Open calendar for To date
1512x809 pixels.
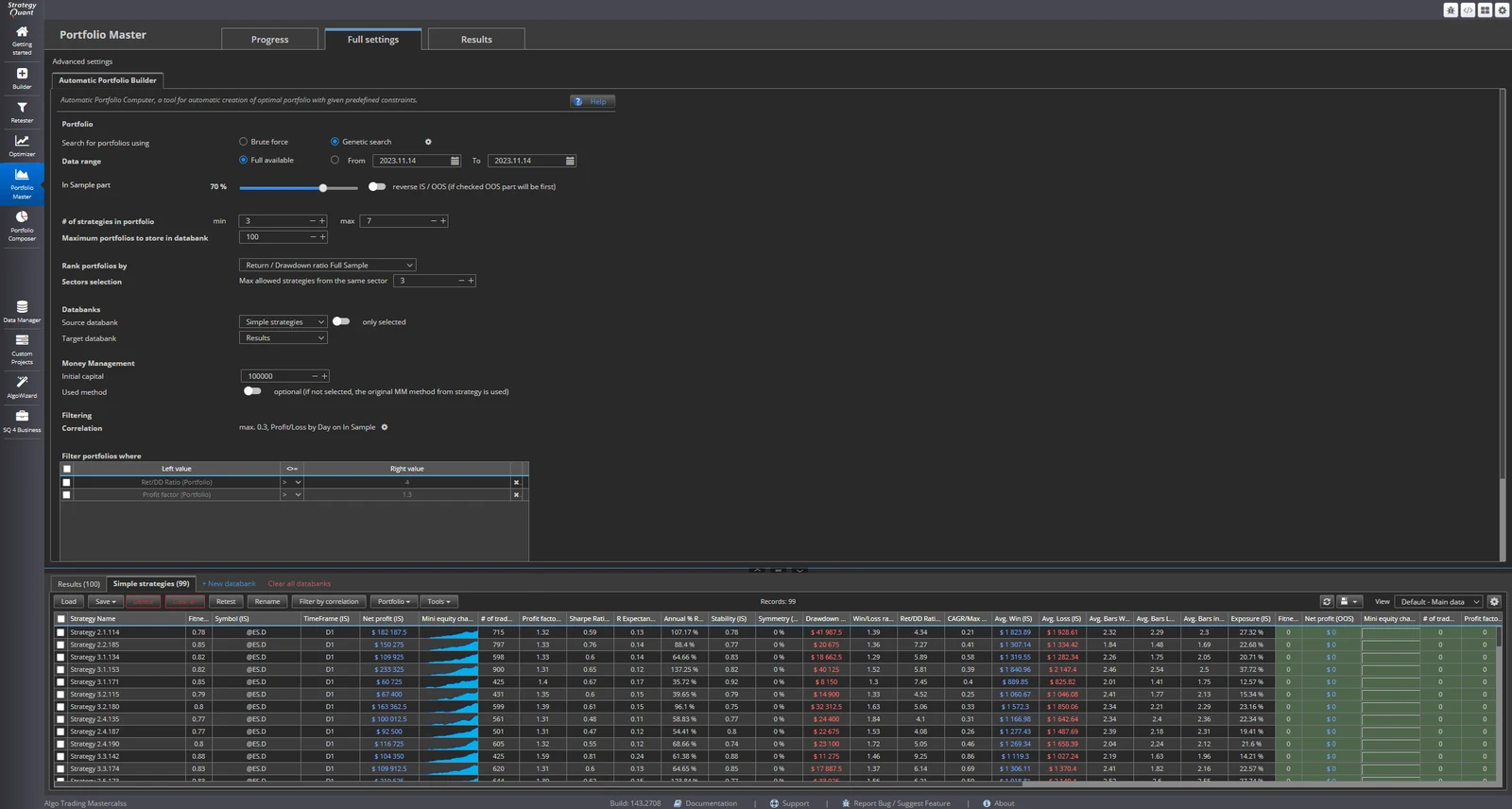click(570, 161)
